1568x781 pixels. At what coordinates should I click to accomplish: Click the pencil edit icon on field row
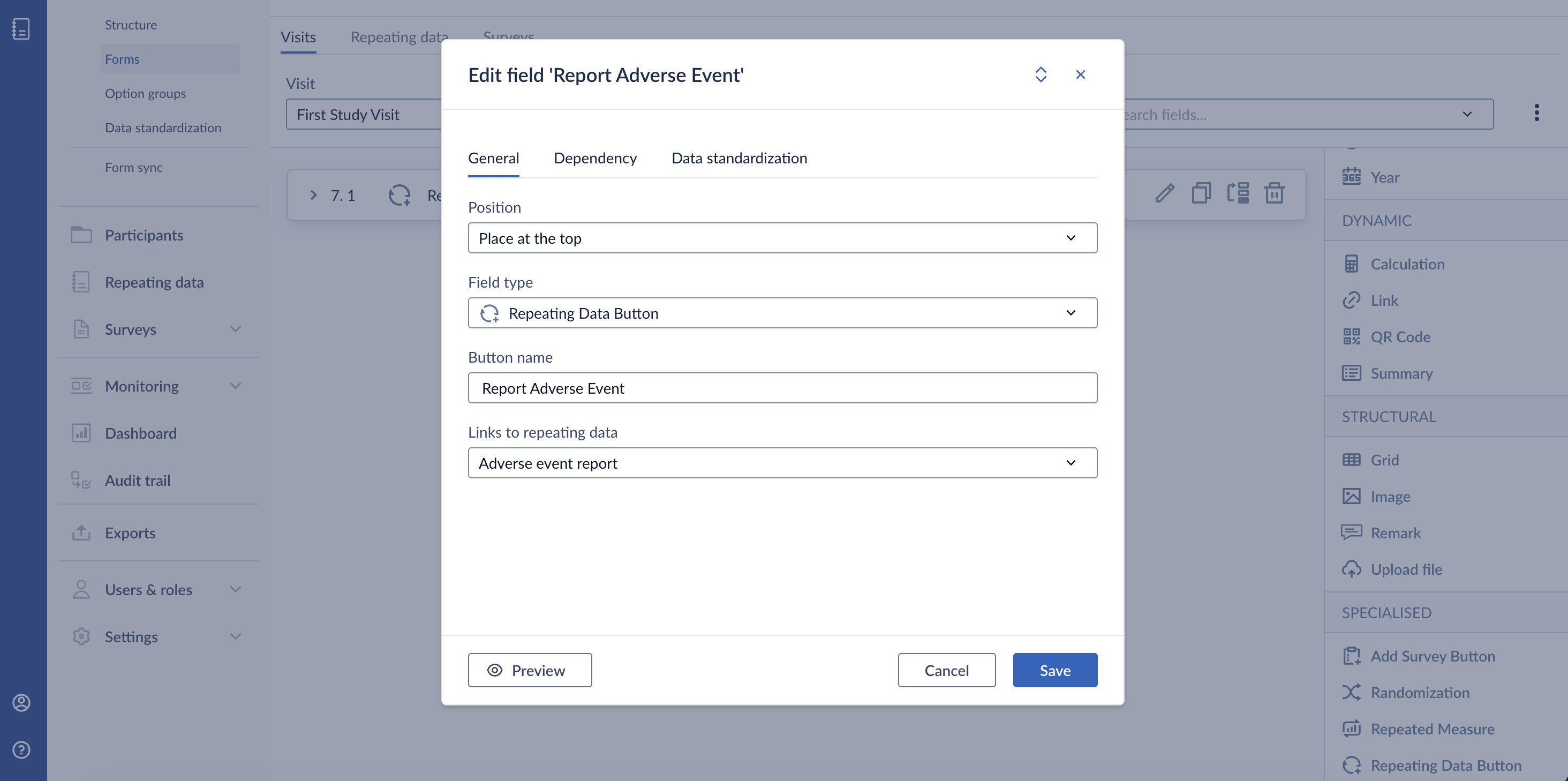click(x=1164, y=193)
